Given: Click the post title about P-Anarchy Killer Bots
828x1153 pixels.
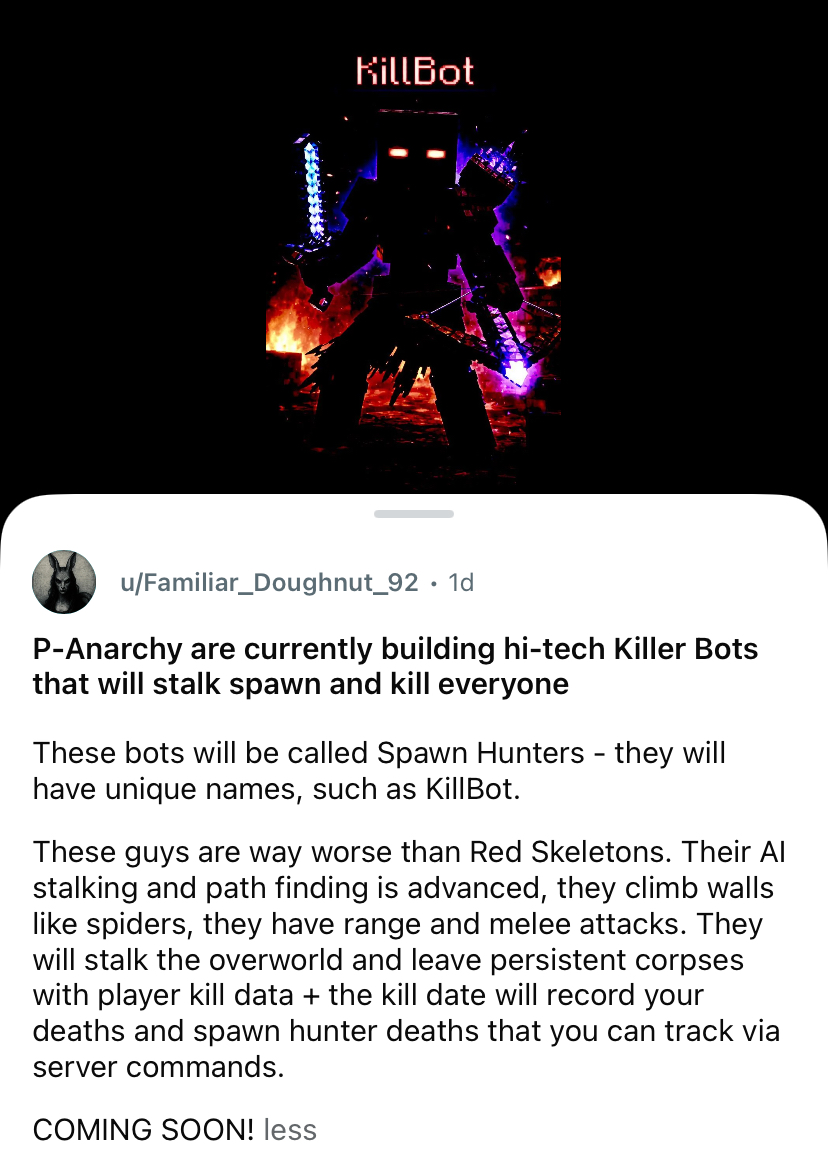Looking at the screenshot, I should [395, 666].
